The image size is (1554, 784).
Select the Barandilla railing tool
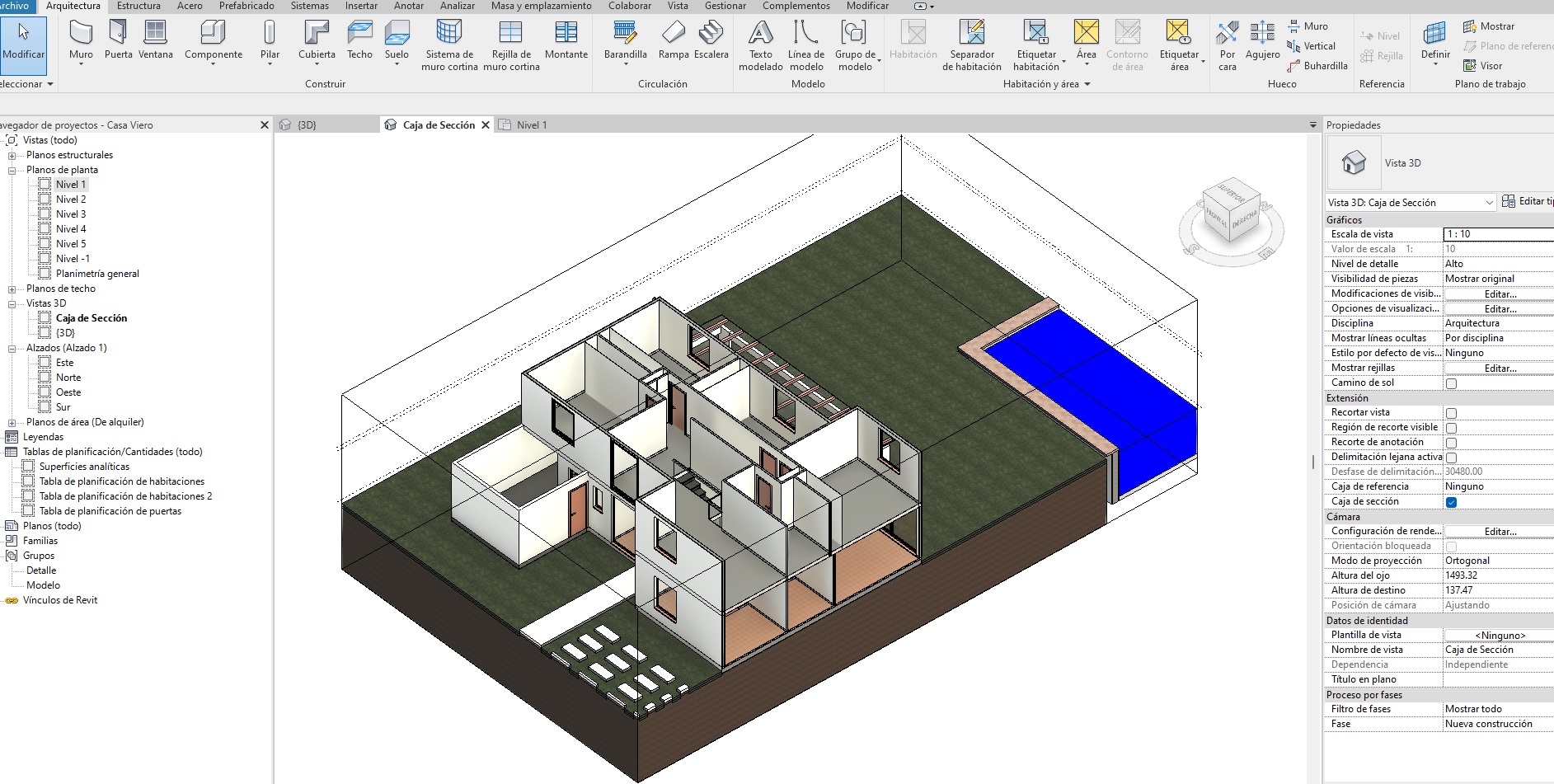pyautogui.click(x=625, y=40)
